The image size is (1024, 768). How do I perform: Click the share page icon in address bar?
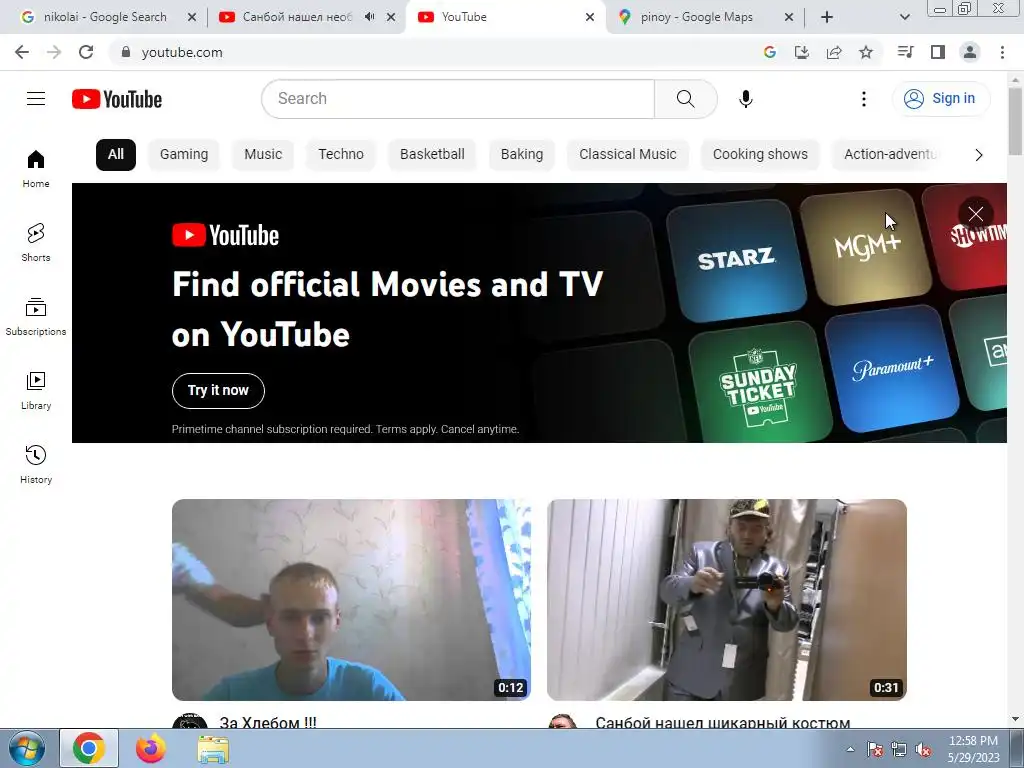point(834,52)
